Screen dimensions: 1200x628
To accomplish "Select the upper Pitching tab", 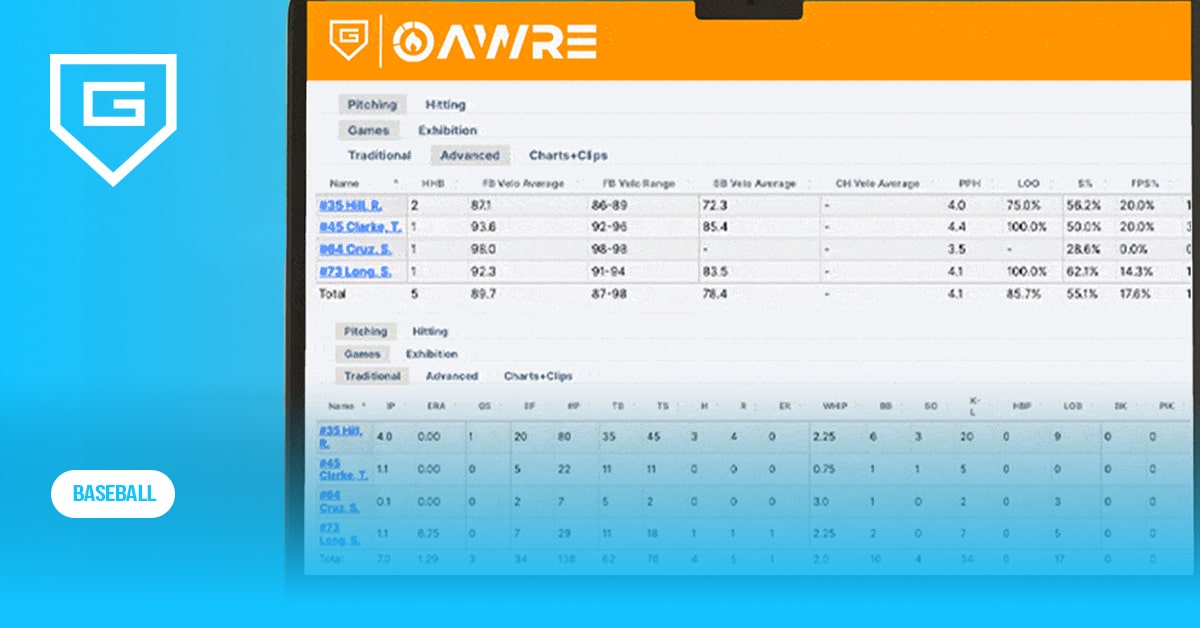I will 372,105.
